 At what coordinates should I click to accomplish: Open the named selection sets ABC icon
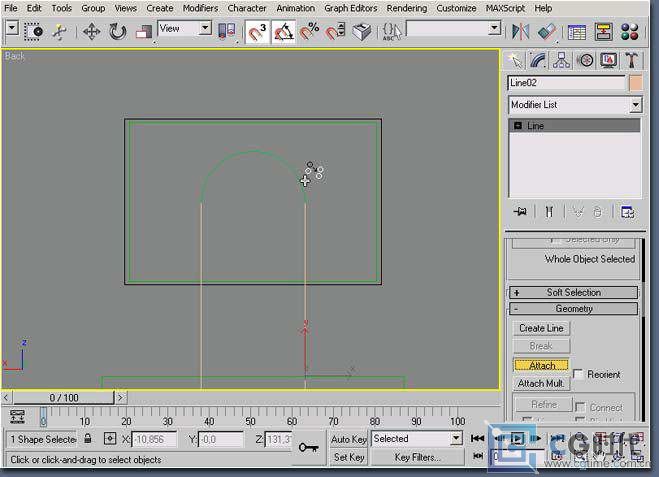click(x=392, y=32)
